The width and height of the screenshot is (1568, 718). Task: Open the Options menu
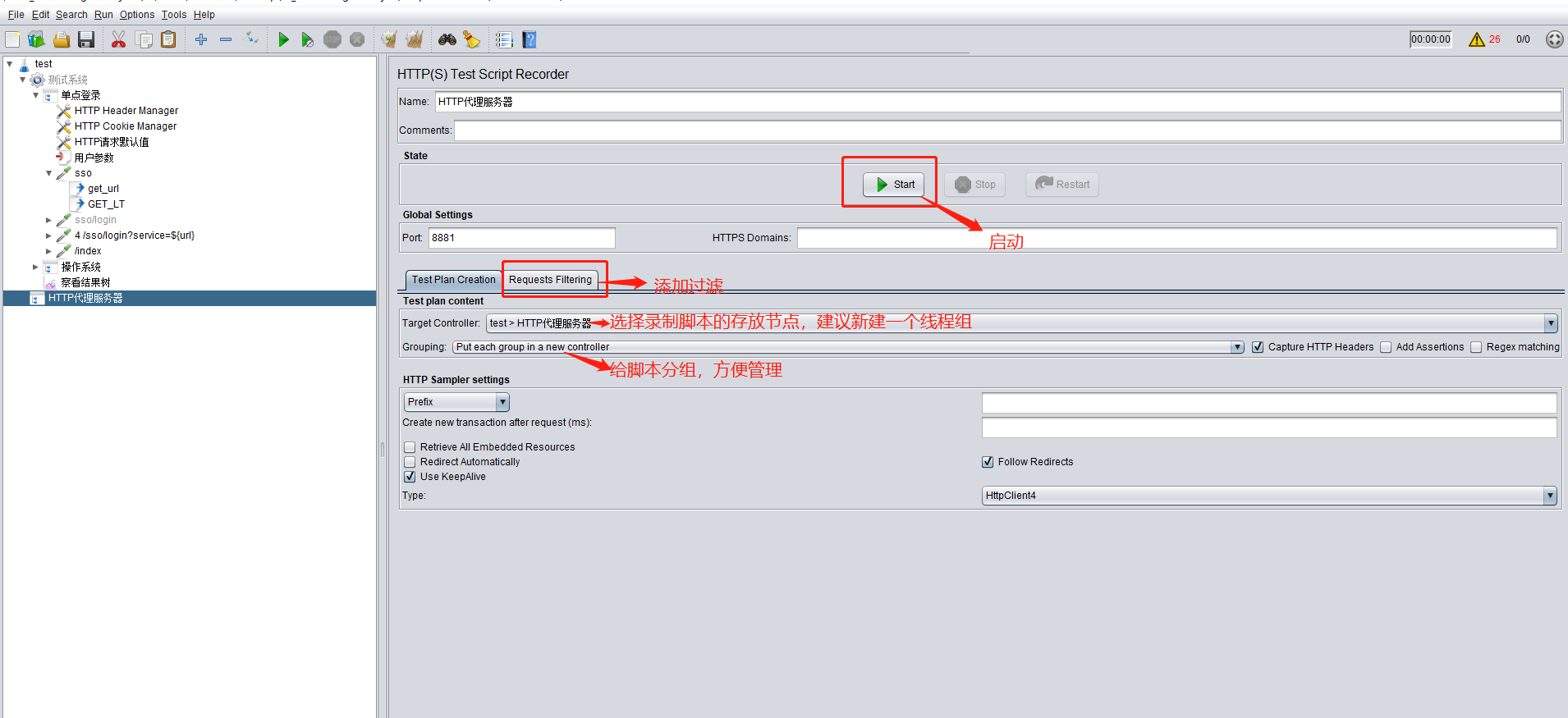click(x=137, y=15)
